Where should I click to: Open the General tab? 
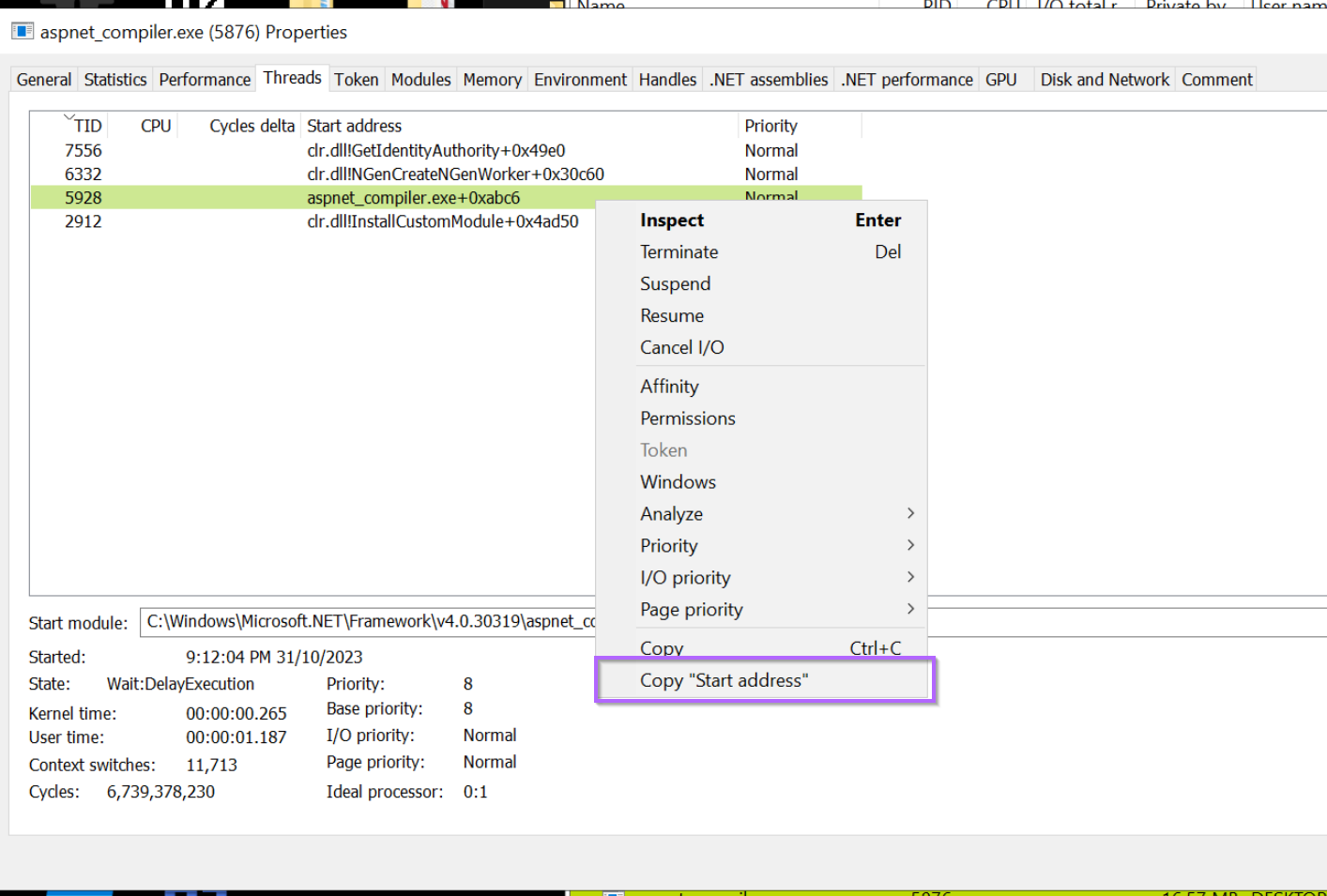[44, 80]
